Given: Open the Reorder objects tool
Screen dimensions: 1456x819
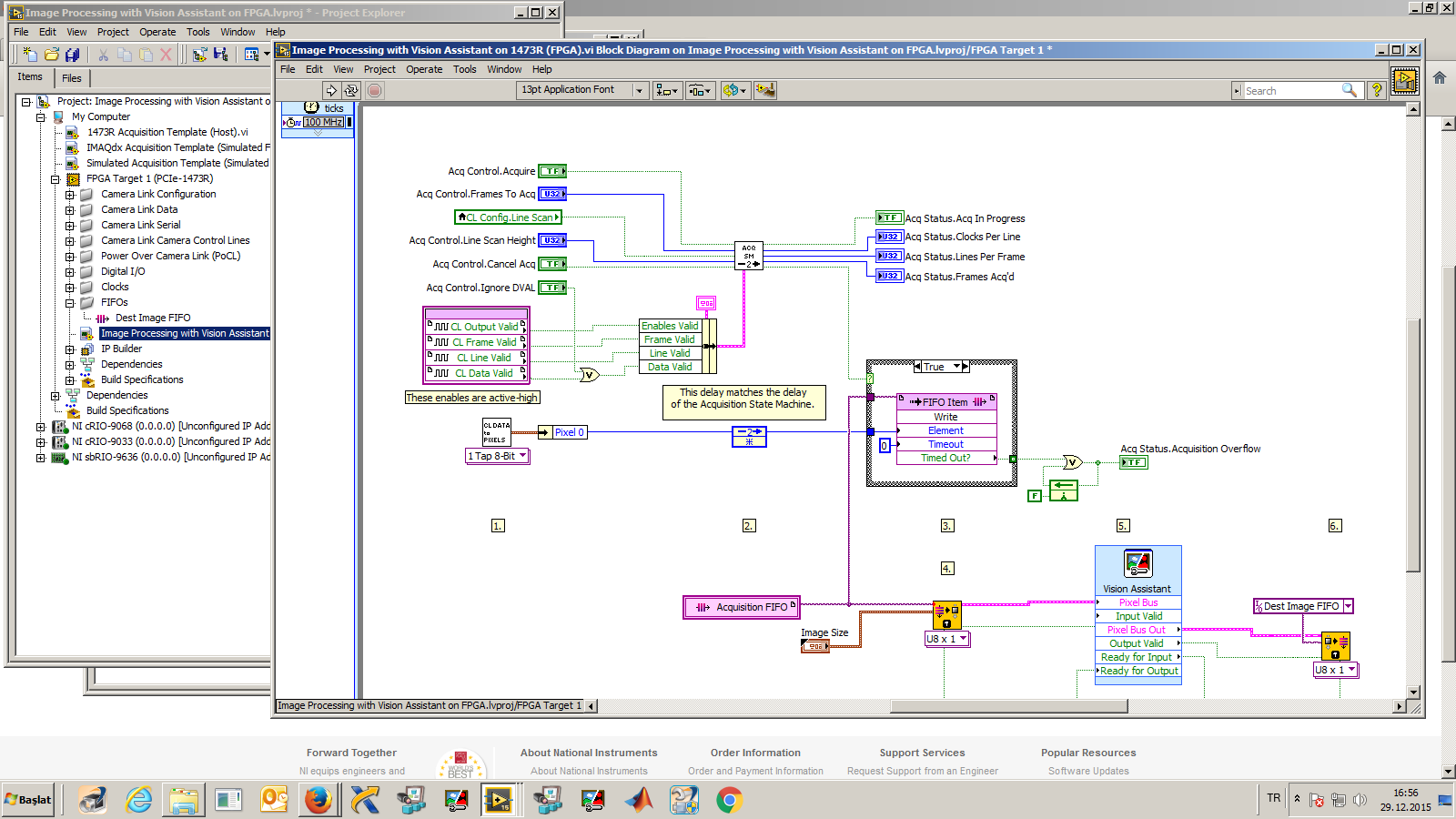Looking at the screenshot, I should [x=734, y=90].
